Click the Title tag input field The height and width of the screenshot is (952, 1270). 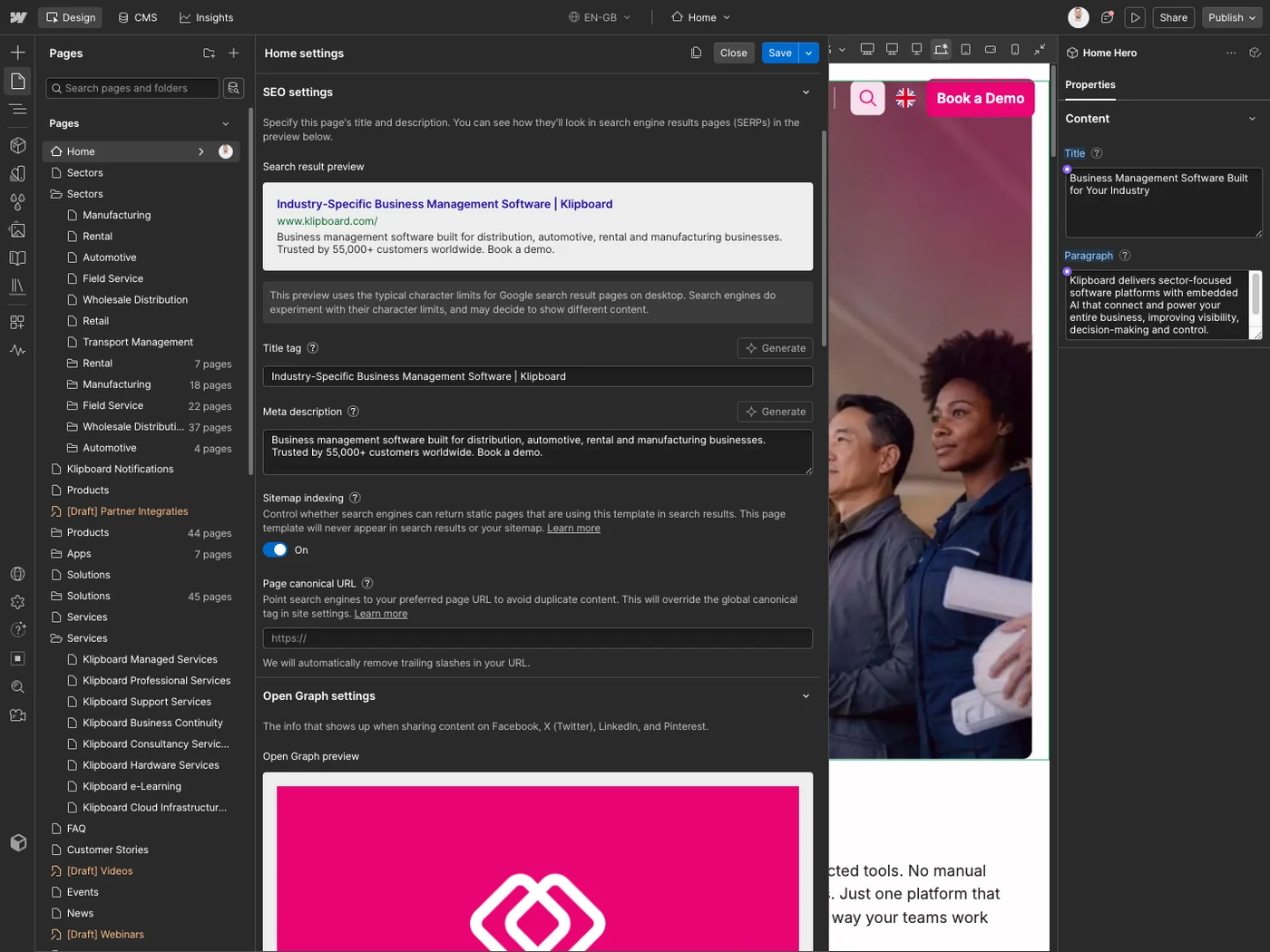(x=538, y=376)
